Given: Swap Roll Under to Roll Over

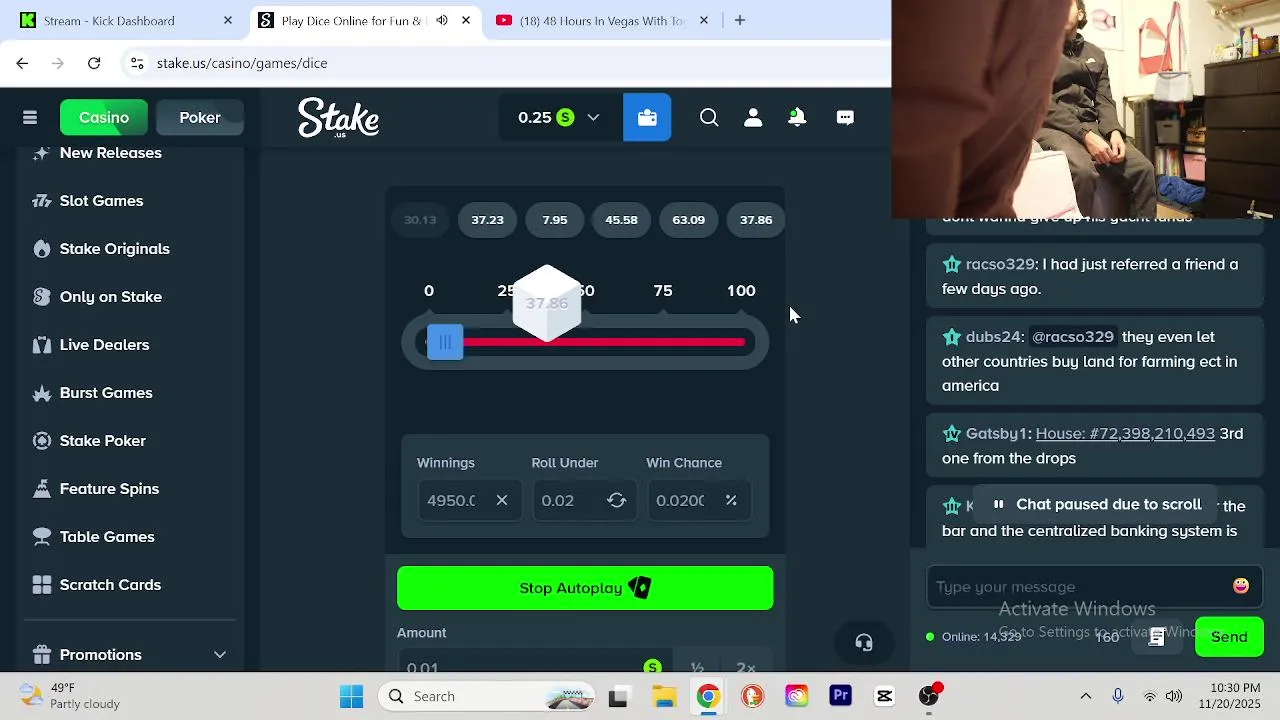Looking at the screenshot, I should coord(617,500).
